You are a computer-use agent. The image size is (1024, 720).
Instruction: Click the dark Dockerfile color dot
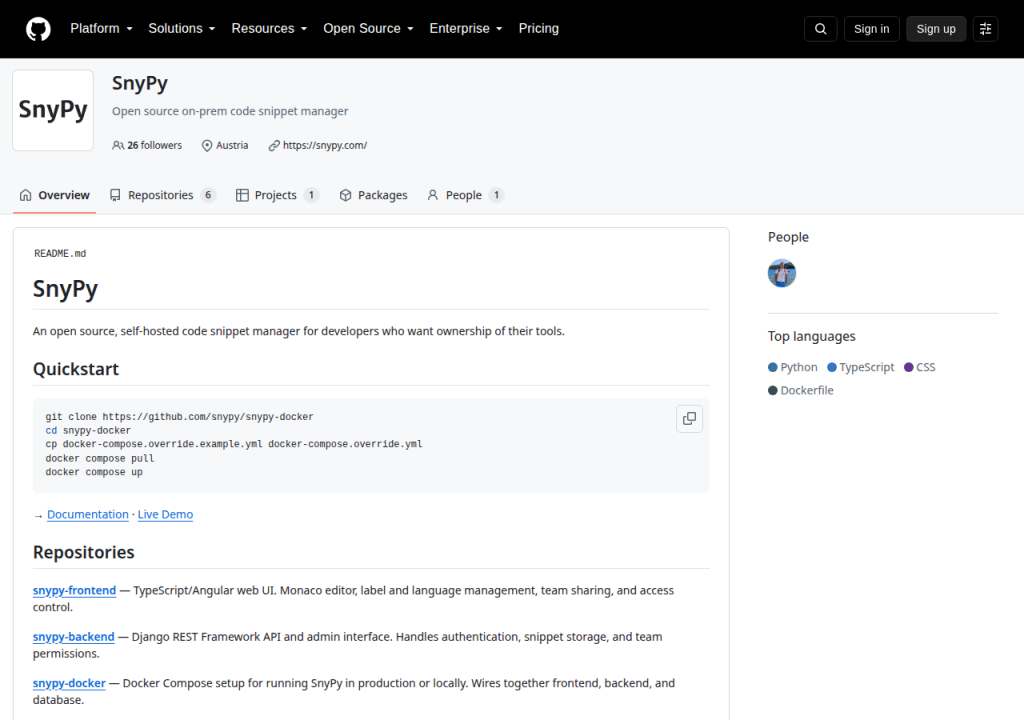(x=773, y=390)
